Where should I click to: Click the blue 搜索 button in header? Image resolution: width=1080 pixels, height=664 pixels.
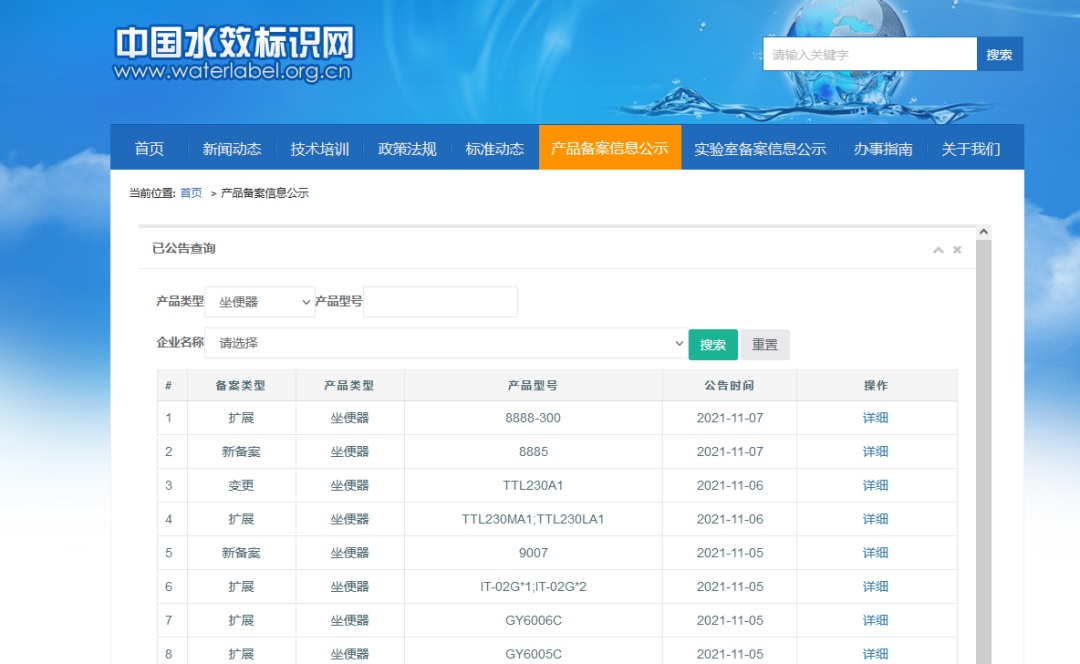[999, 55]
